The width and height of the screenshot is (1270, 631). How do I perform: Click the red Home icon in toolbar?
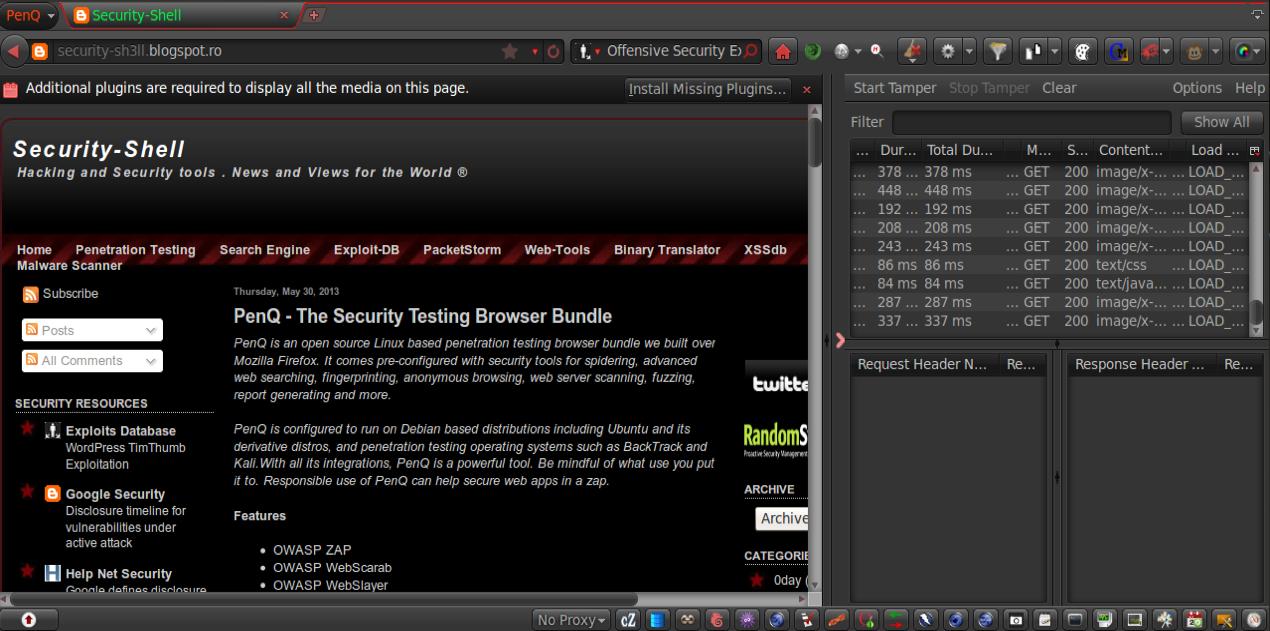782,51
